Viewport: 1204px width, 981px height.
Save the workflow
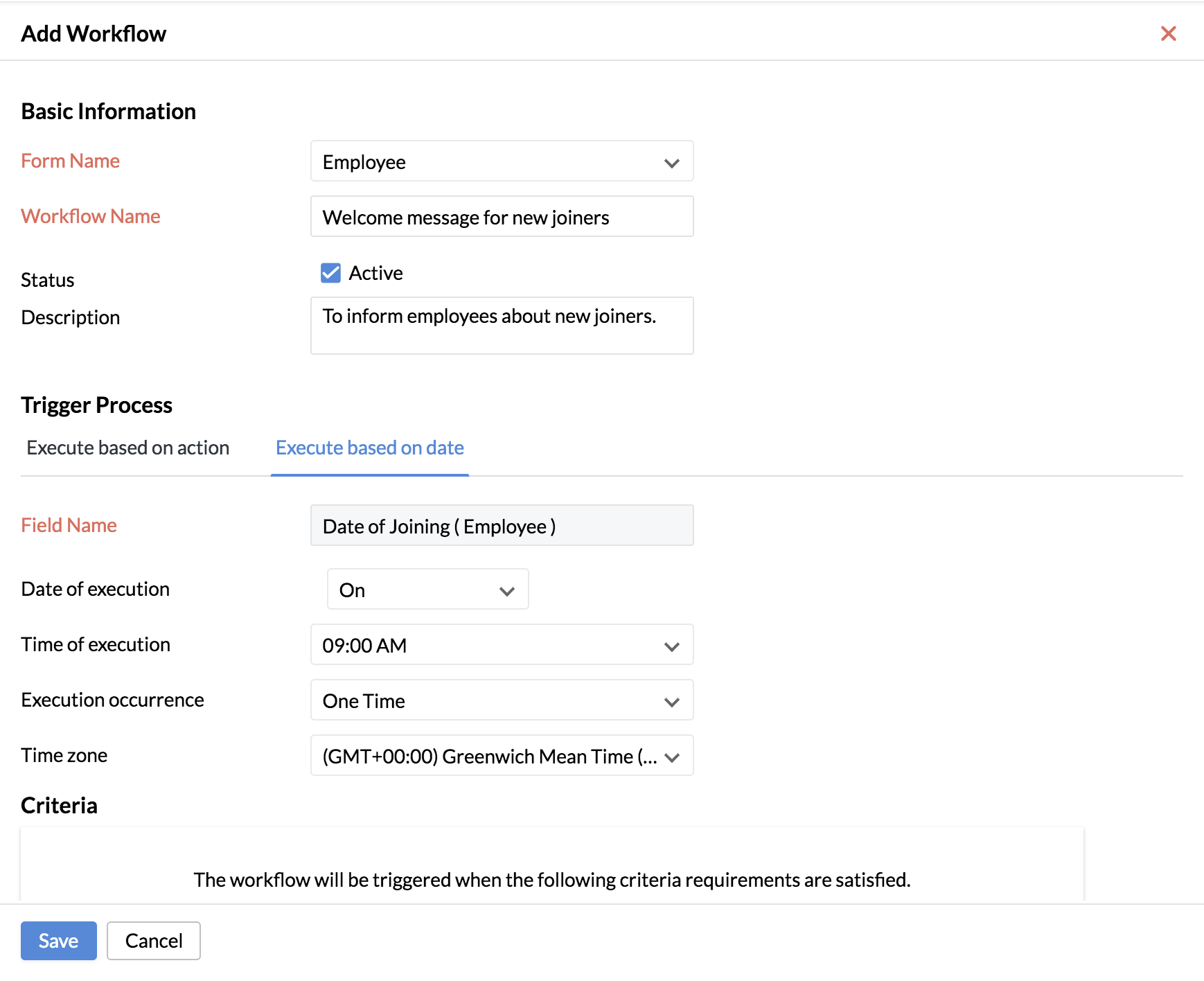tap(59, 941)
